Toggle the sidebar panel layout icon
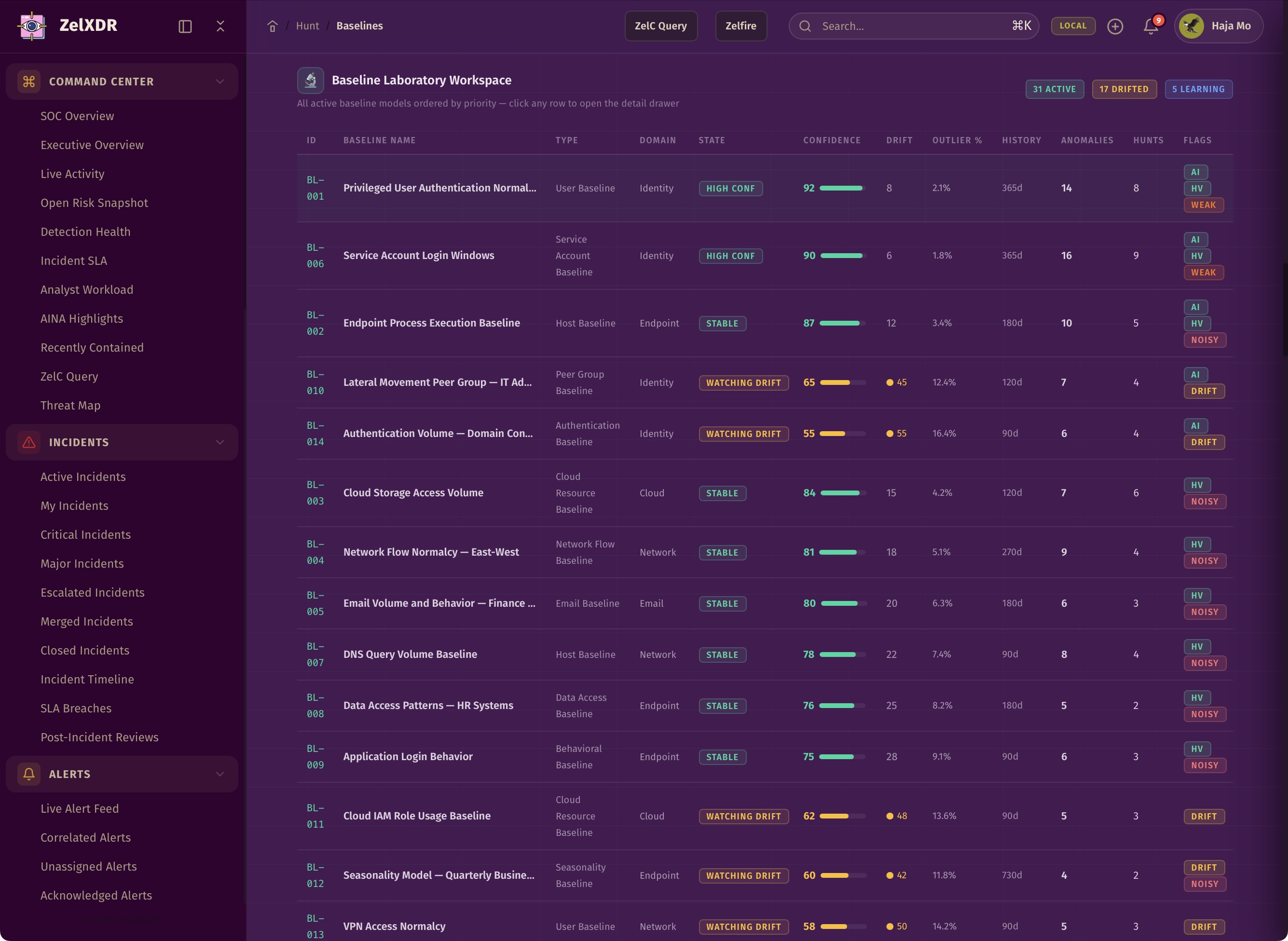The image size is (1288, 941). 185,26
